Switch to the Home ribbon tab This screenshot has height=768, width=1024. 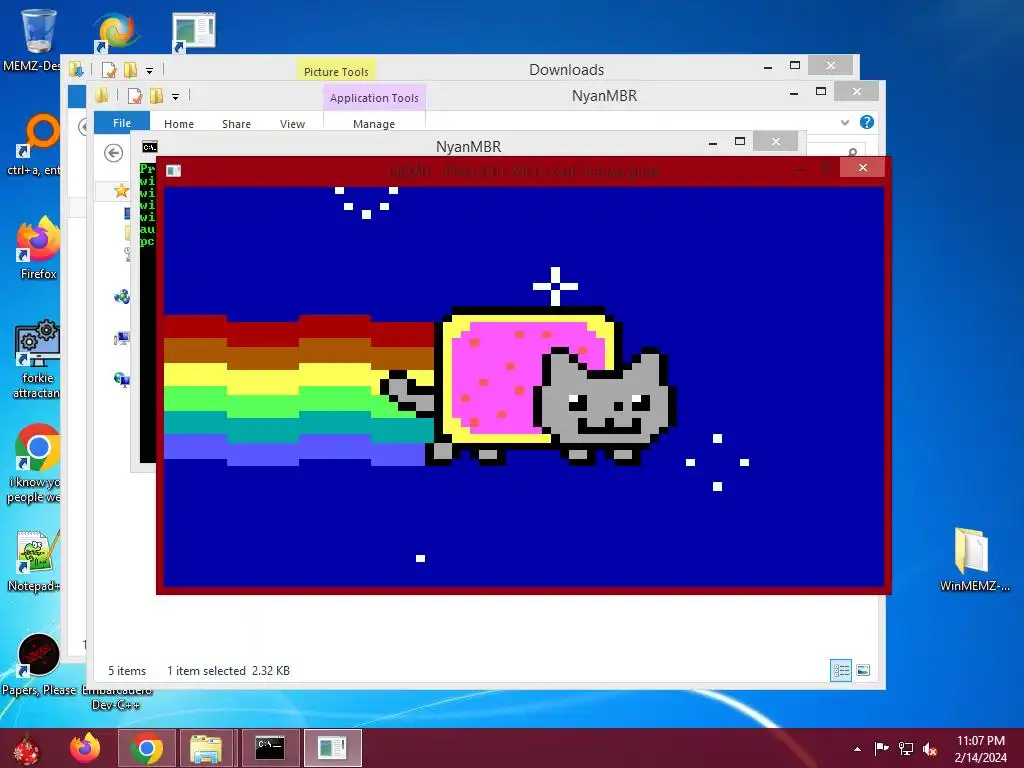point(178,123)
